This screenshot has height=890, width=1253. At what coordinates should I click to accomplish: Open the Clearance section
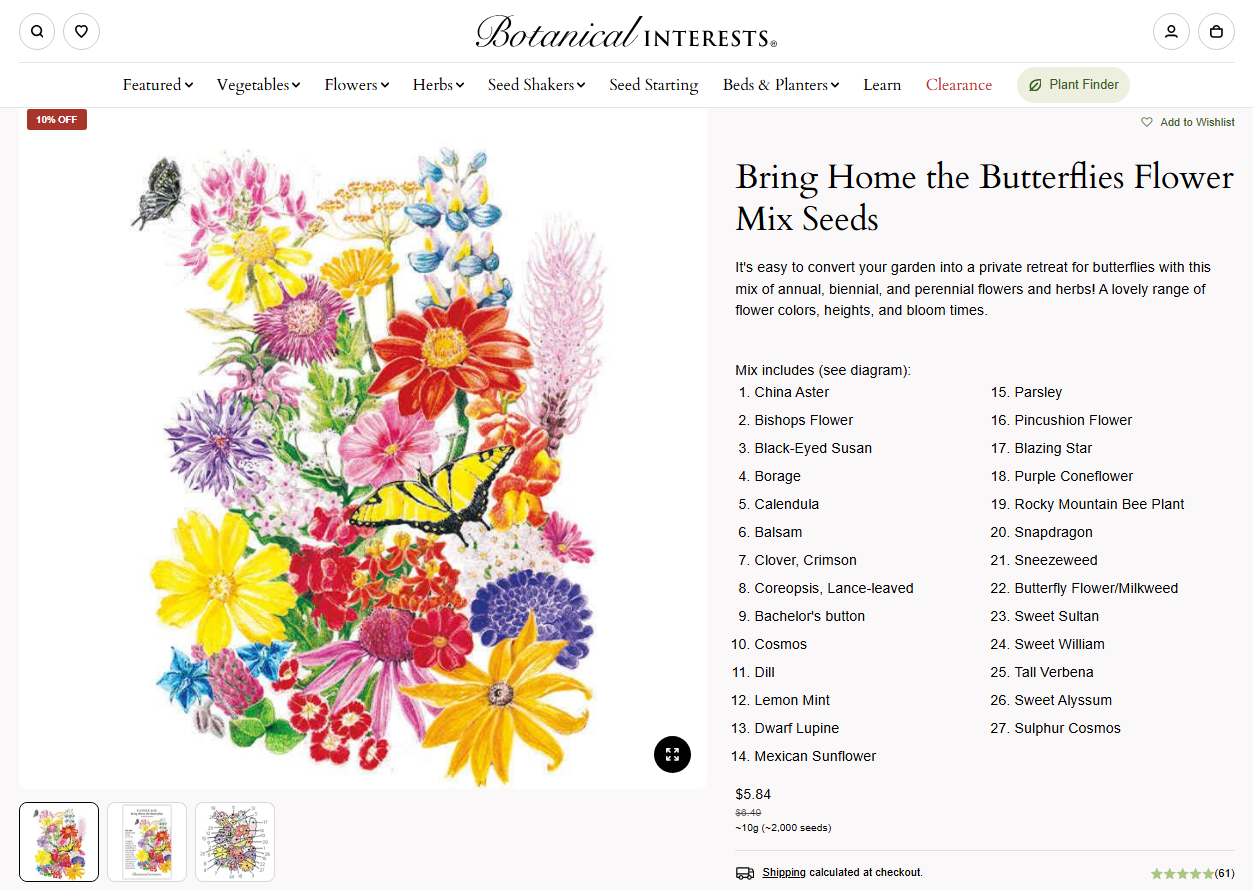[959, 85]
